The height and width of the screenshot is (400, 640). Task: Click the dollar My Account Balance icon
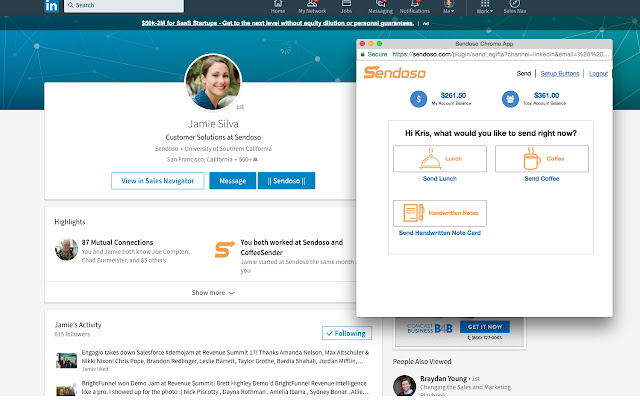tap(418, 99)
